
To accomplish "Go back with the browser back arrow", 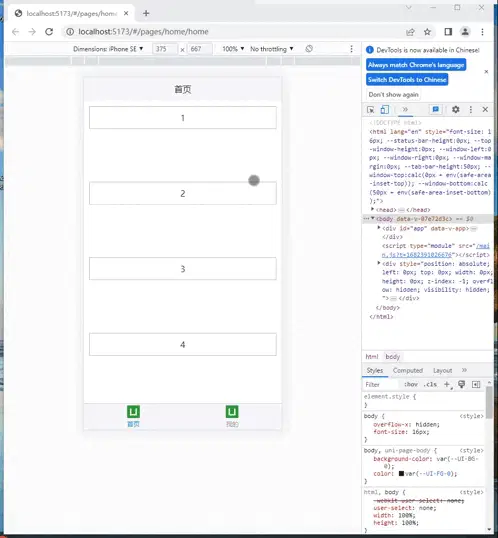I will click(x=15, y=32).
